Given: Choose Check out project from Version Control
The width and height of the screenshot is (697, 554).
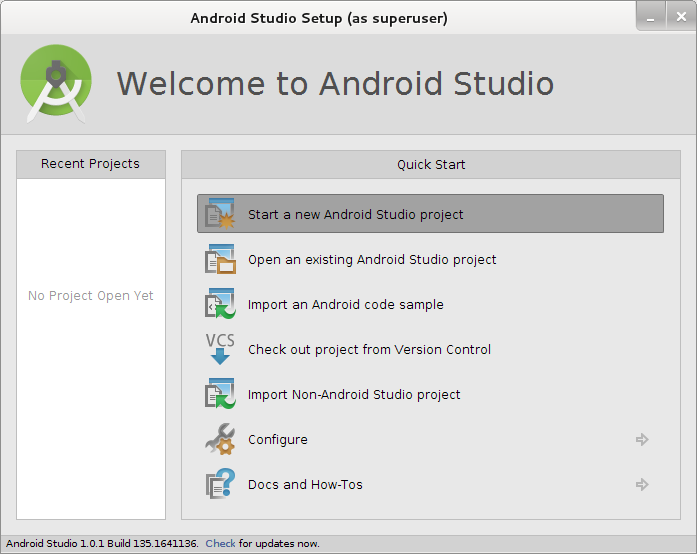Looking at the screenshot, I should (369, 349).
